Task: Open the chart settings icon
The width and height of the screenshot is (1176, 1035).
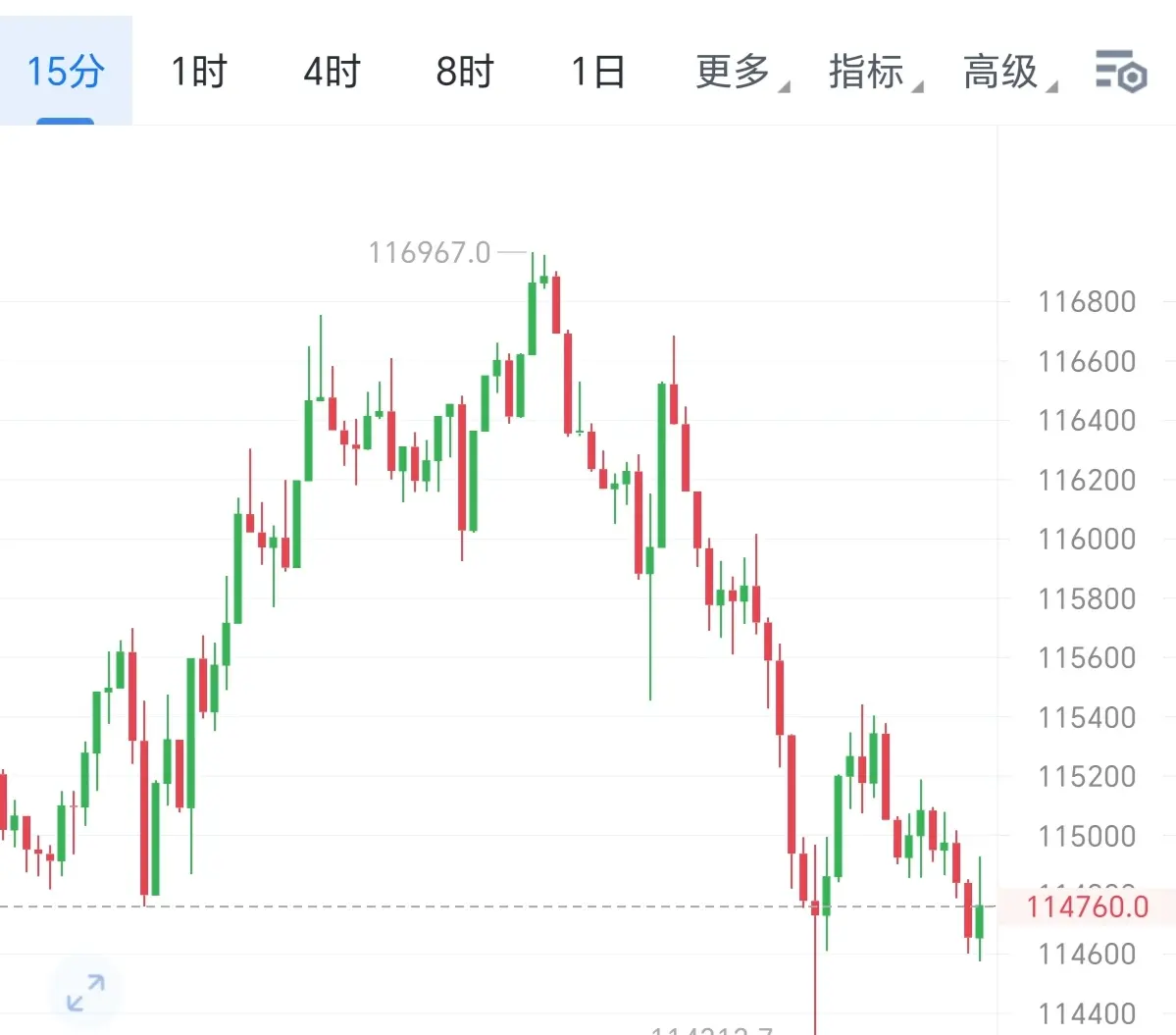Action: tap(1120, 72)
